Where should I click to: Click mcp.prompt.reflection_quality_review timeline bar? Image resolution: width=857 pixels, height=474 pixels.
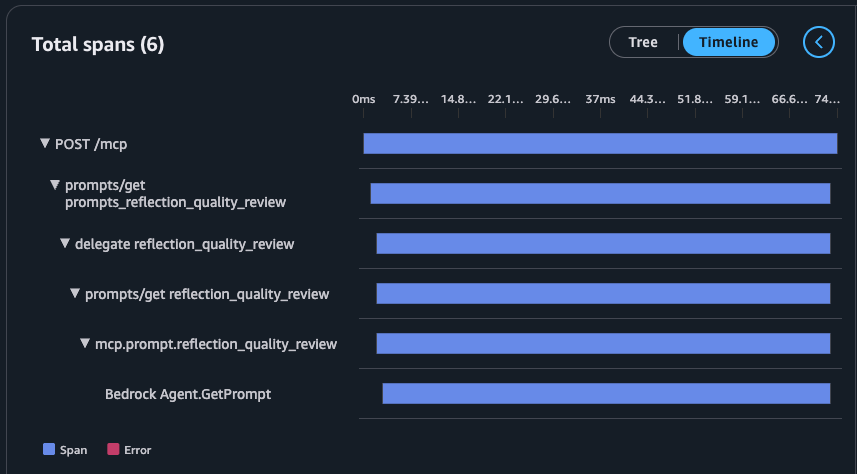pos(603,343)
